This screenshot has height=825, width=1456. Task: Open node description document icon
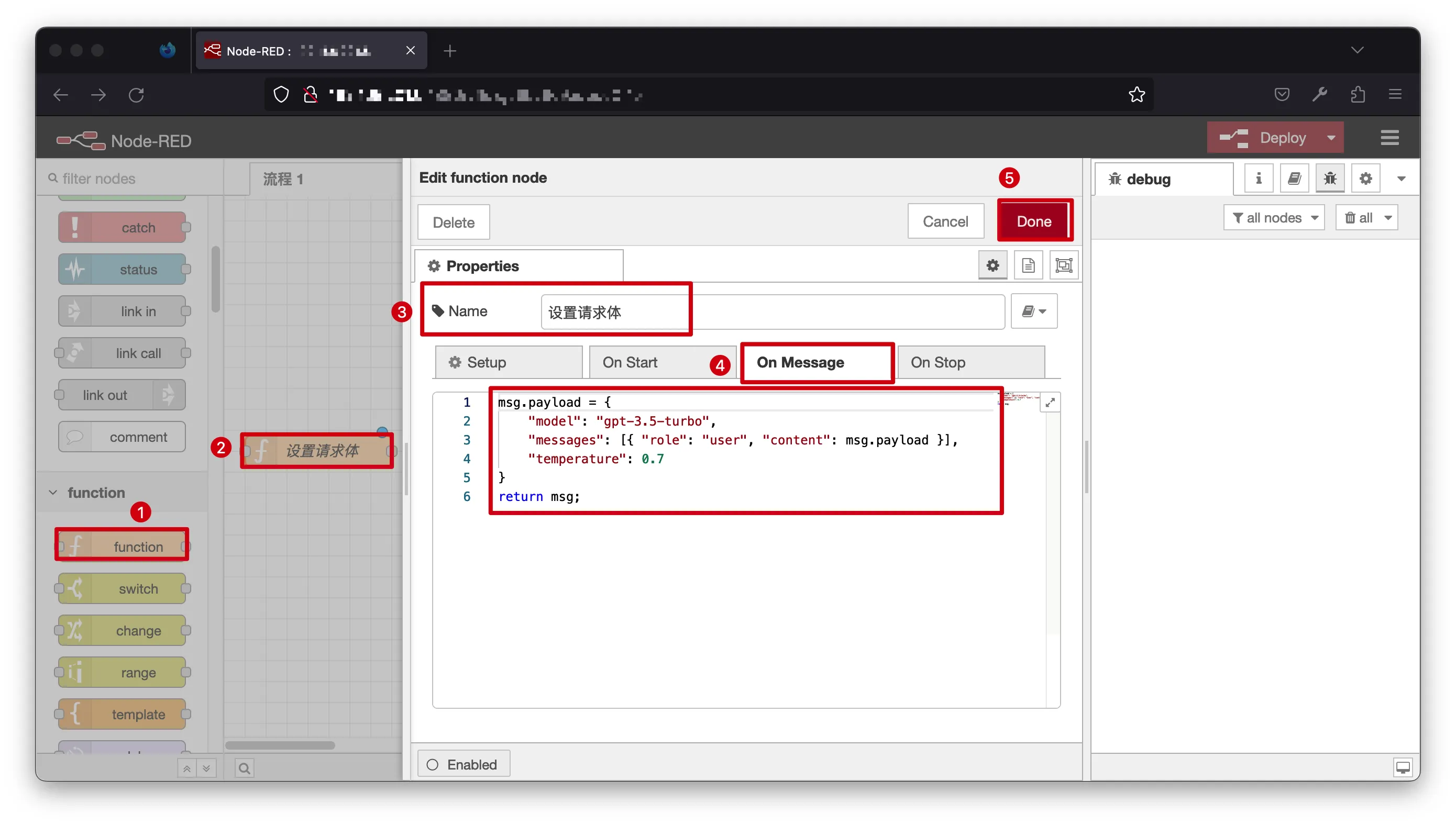[1028, 265]
